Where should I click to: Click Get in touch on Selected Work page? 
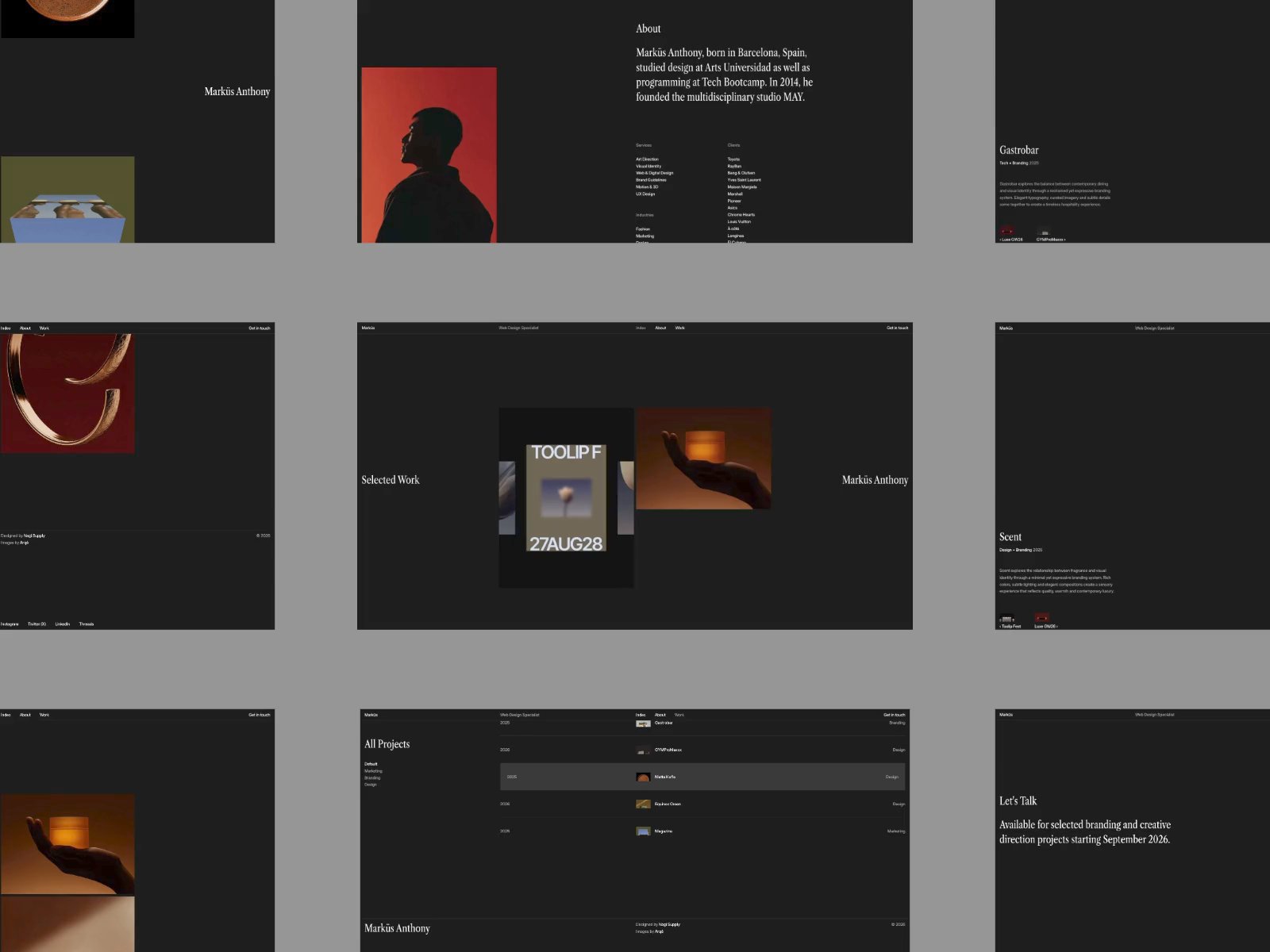coord(897,328)
